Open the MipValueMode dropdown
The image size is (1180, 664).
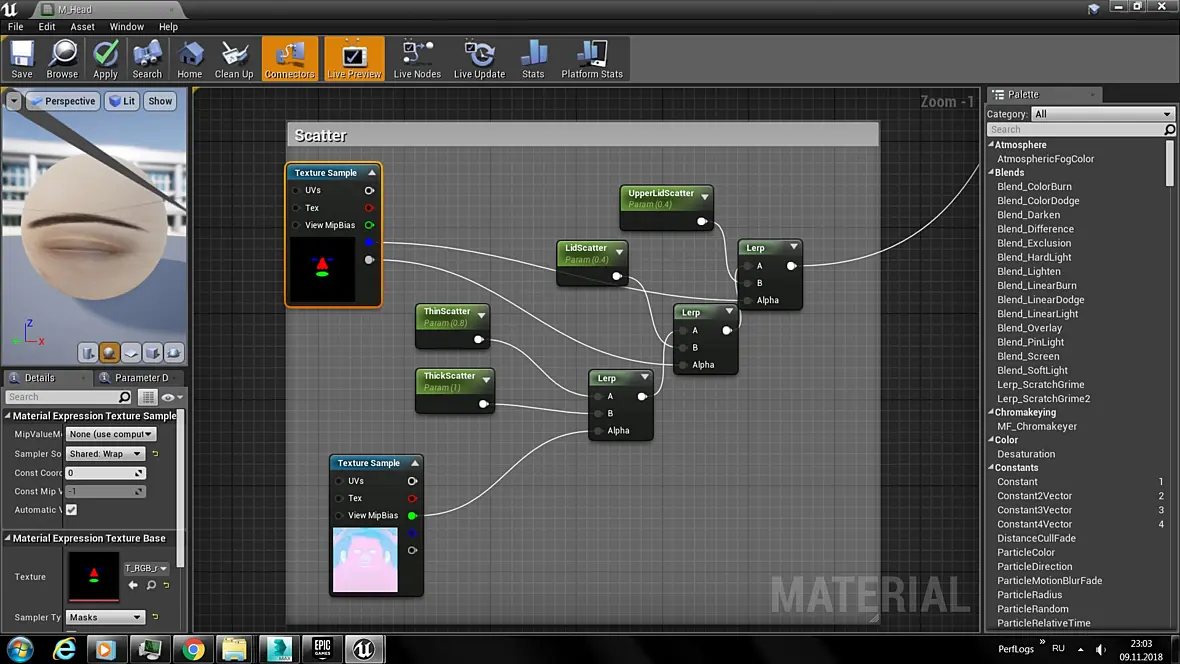[x=111, y=434]
